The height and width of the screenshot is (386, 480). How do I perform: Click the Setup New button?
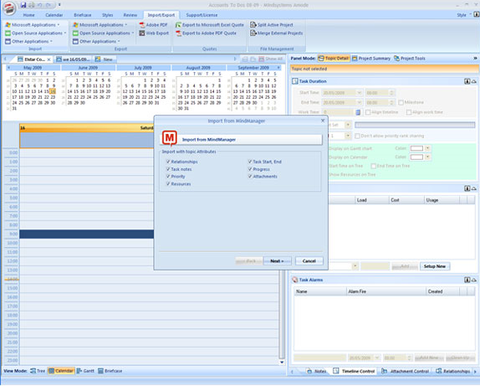point(435,266)
